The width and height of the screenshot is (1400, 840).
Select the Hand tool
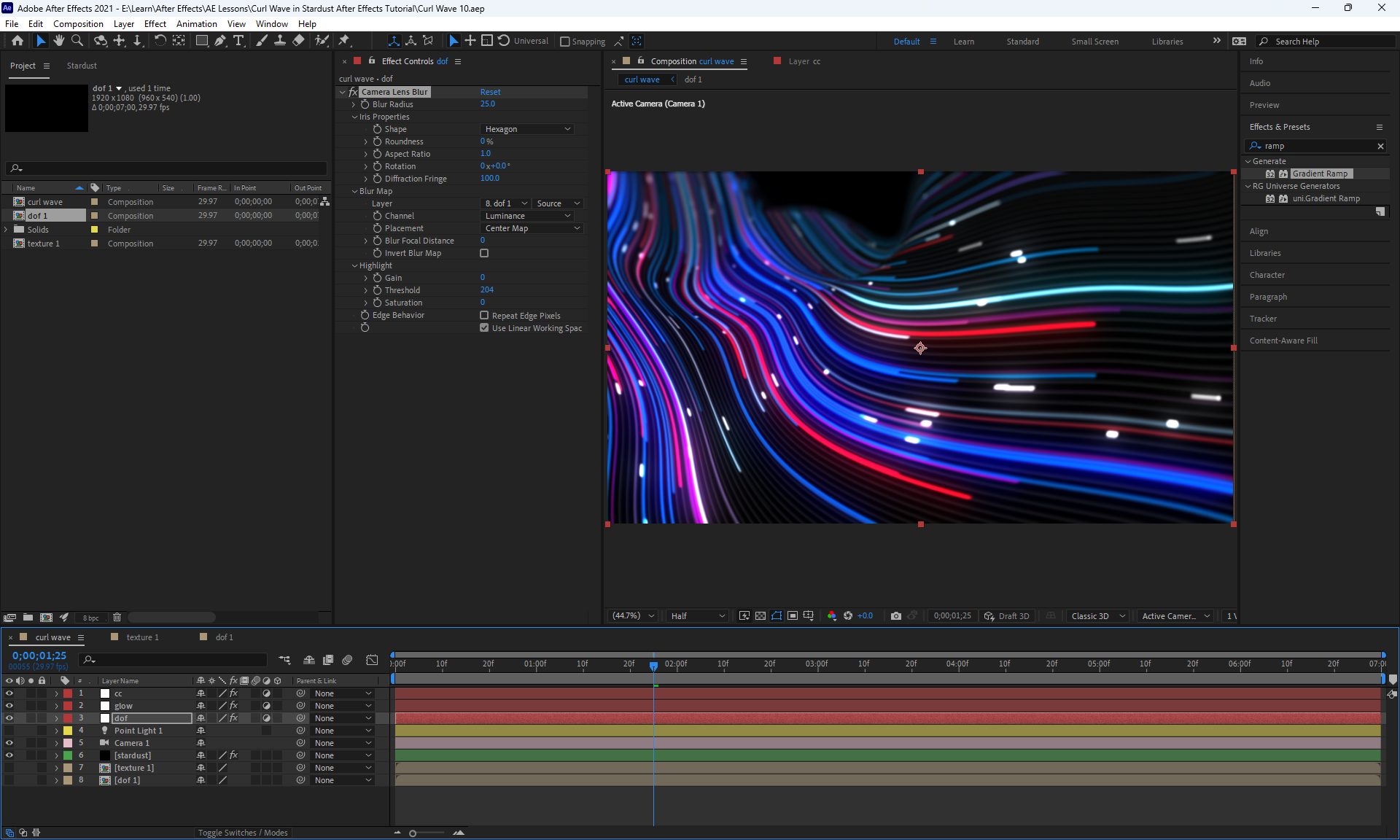(59, 41)
